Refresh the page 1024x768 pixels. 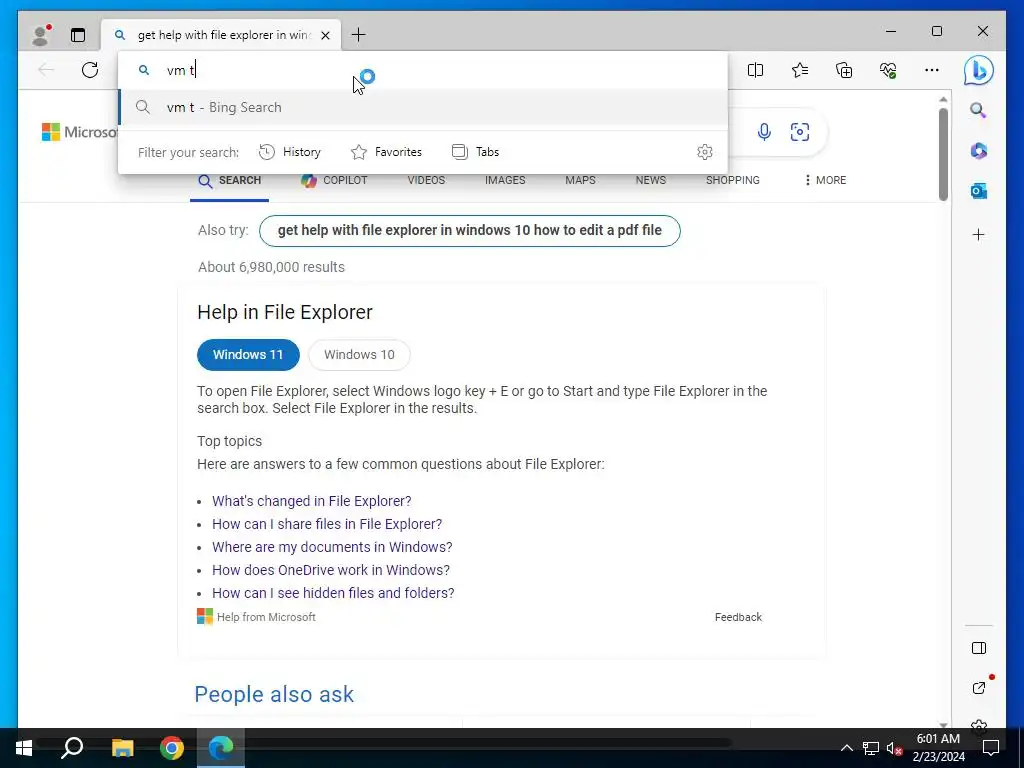90,70
